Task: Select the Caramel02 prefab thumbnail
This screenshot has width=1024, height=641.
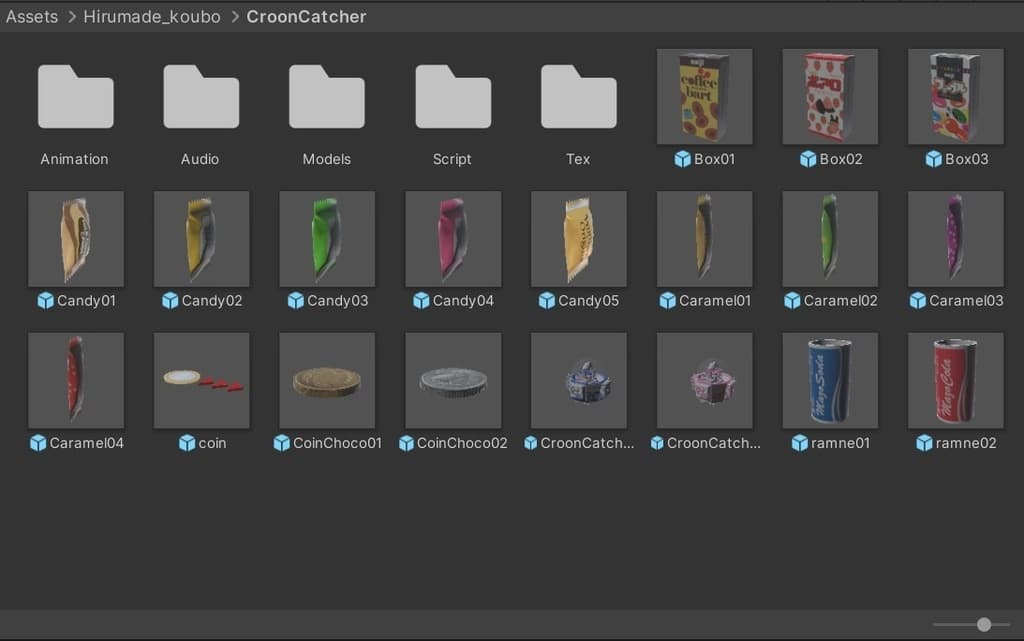Action: point(830,239)
